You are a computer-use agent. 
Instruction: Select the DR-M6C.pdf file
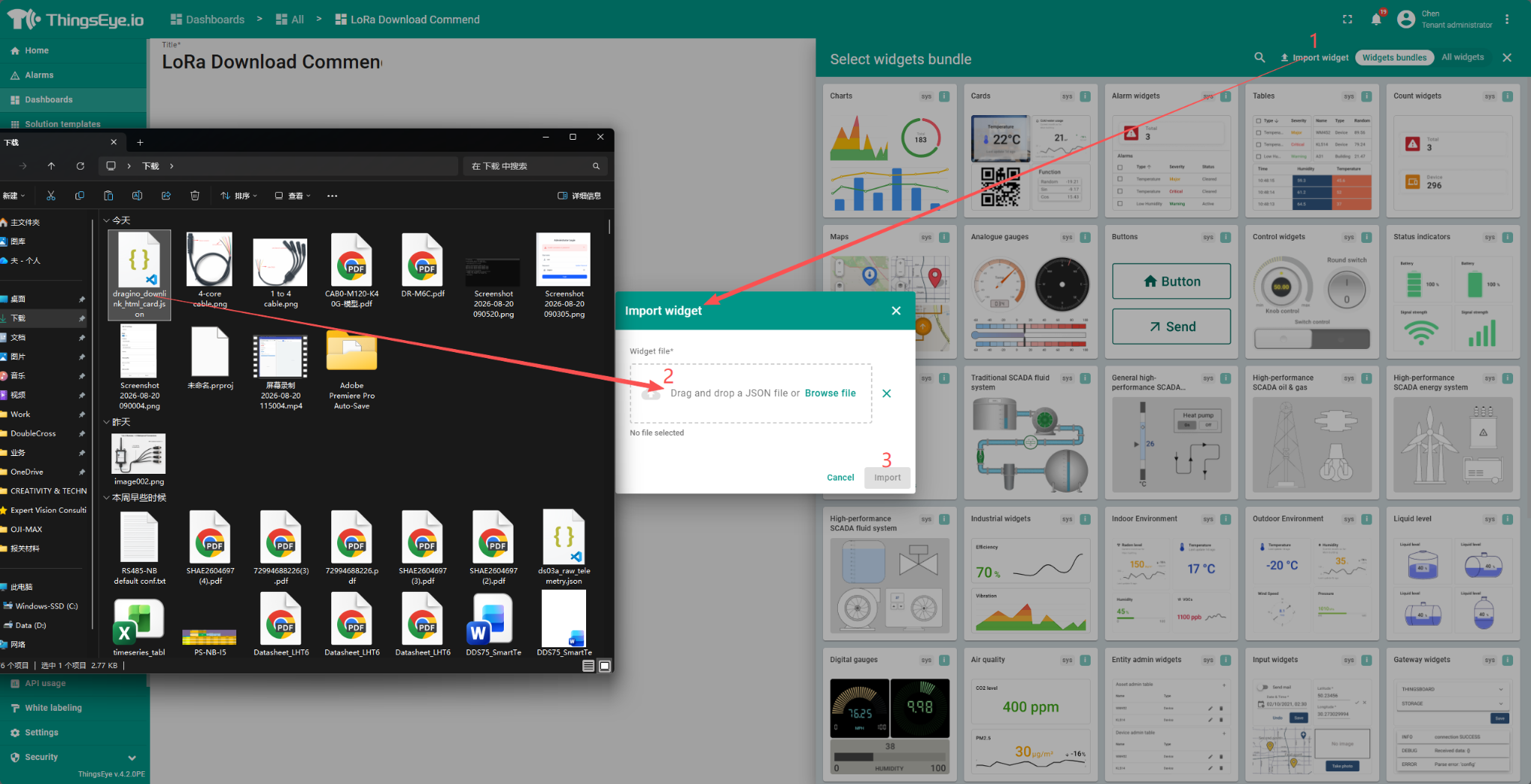[422, 267]
